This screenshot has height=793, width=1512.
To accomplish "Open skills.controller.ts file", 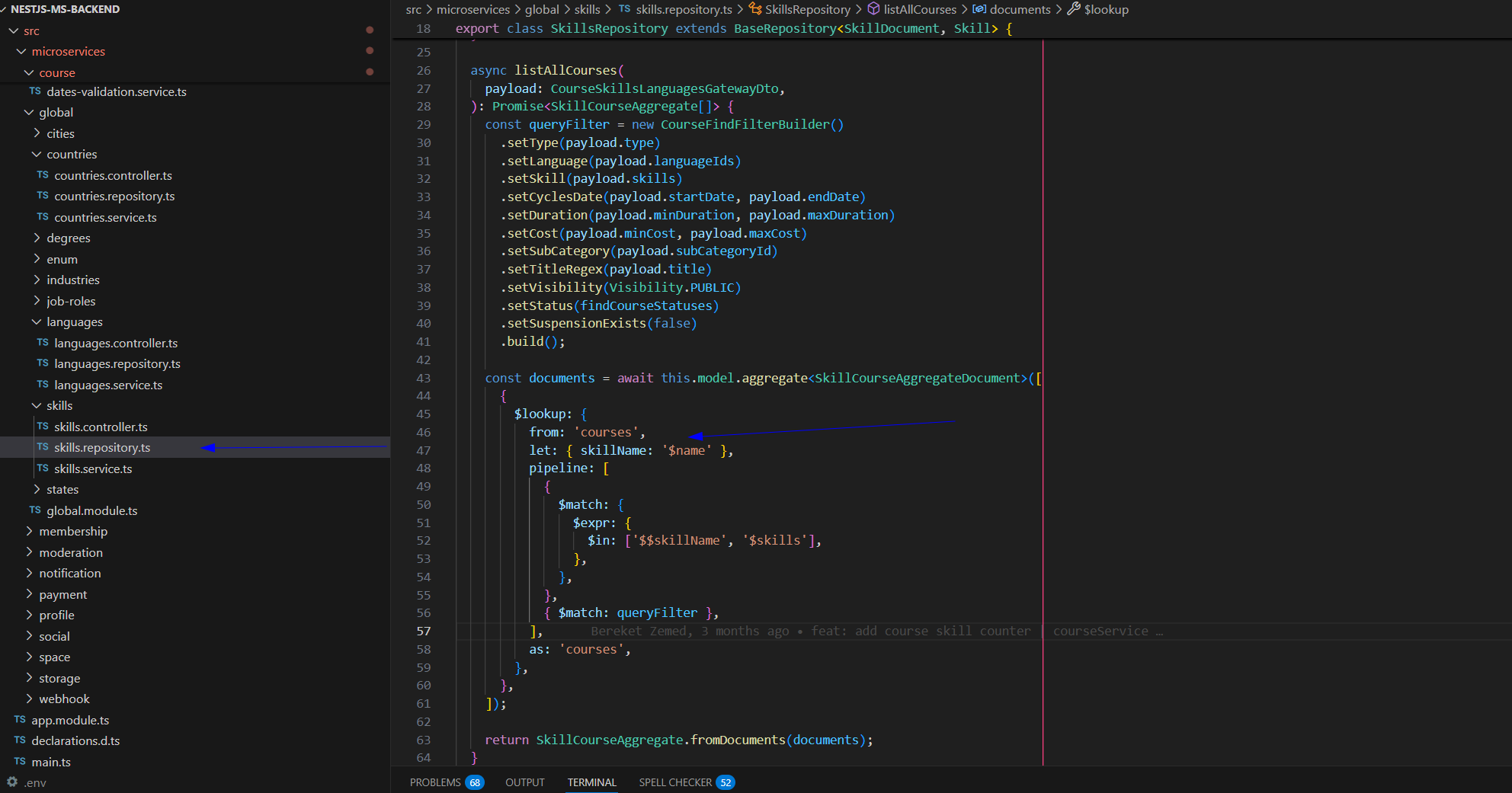I will [101, 427].
